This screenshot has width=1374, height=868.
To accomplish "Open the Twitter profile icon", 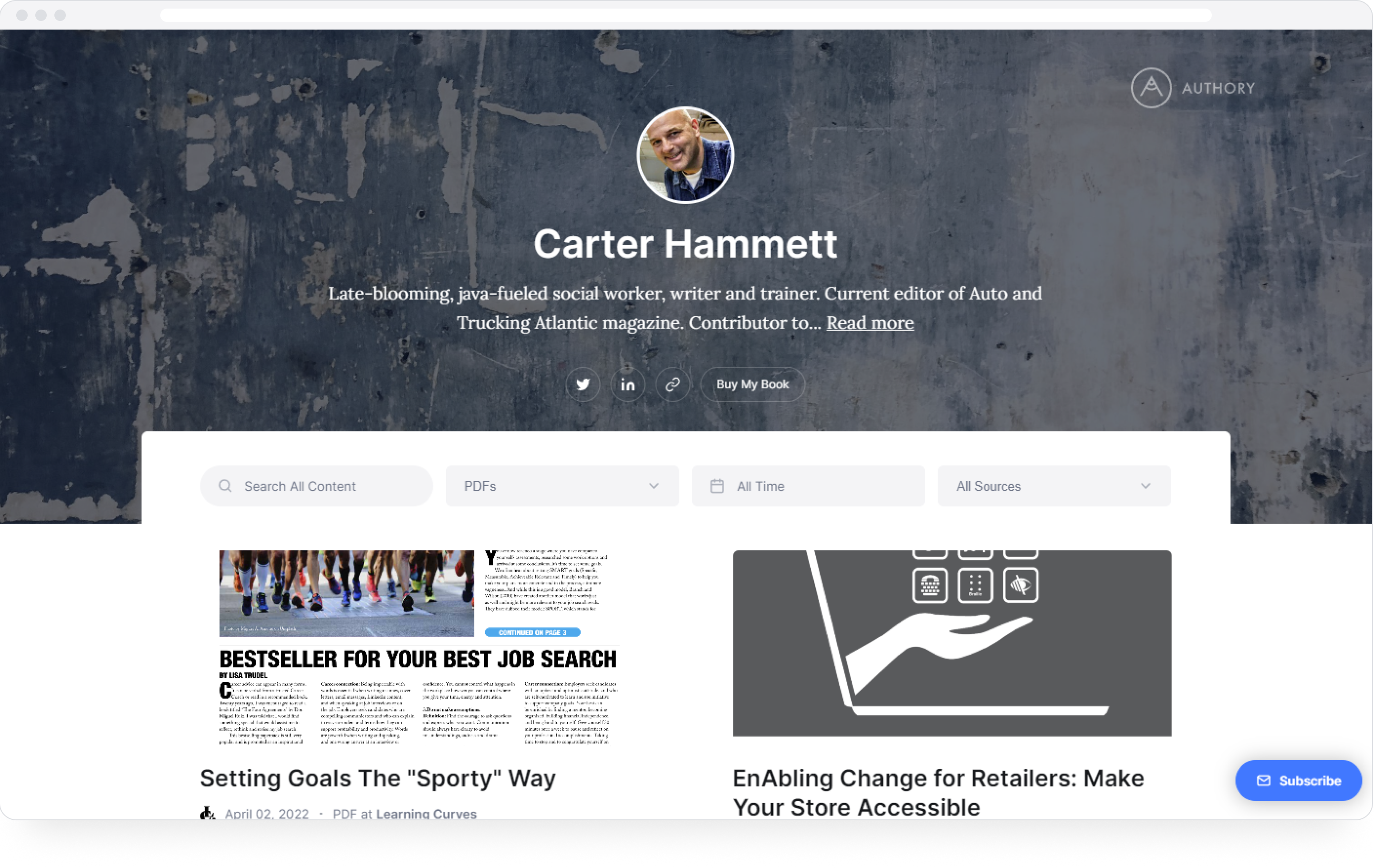I will click(x=583, y=384).
